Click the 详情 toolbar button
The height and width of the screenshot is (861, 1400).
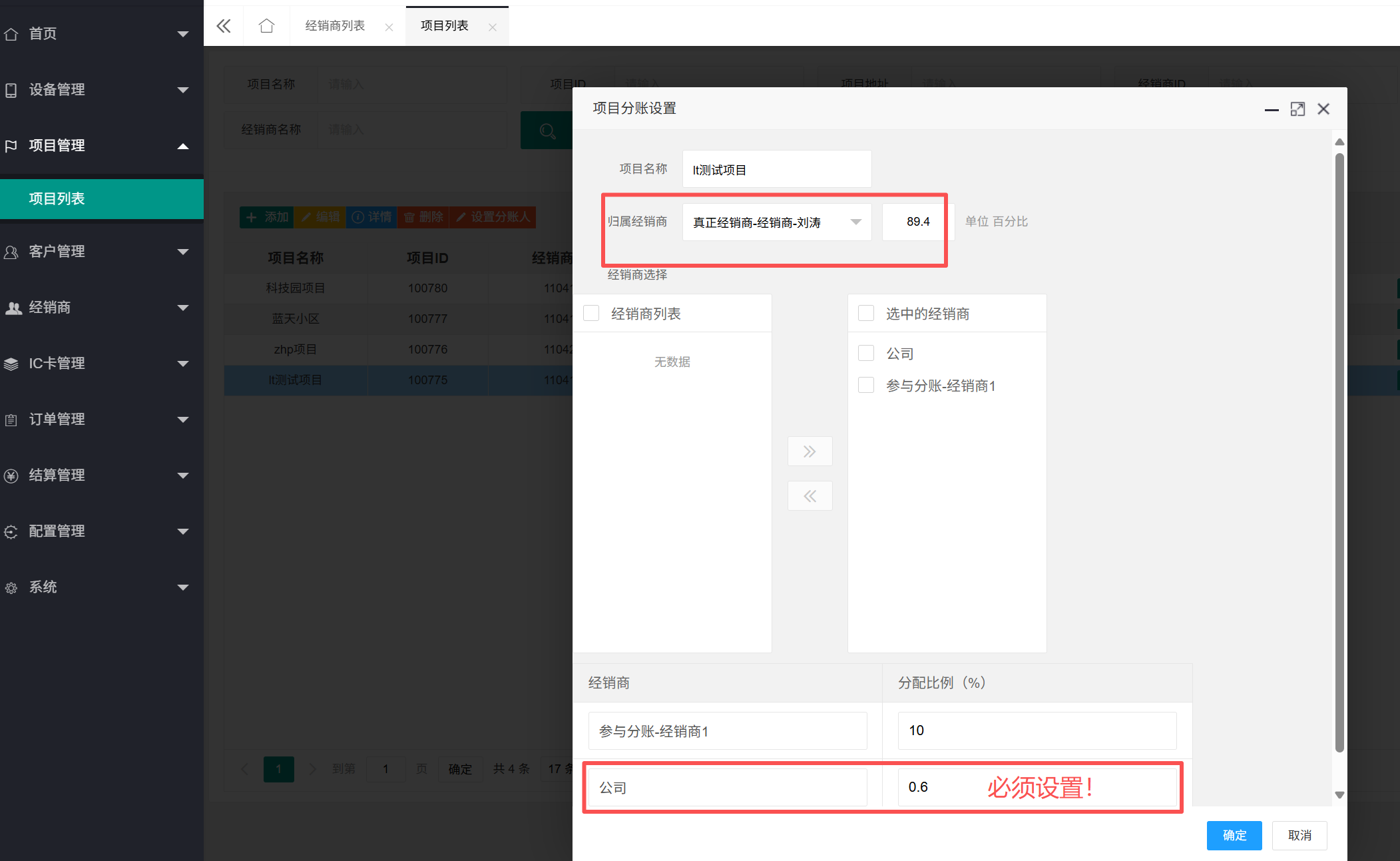371,217
